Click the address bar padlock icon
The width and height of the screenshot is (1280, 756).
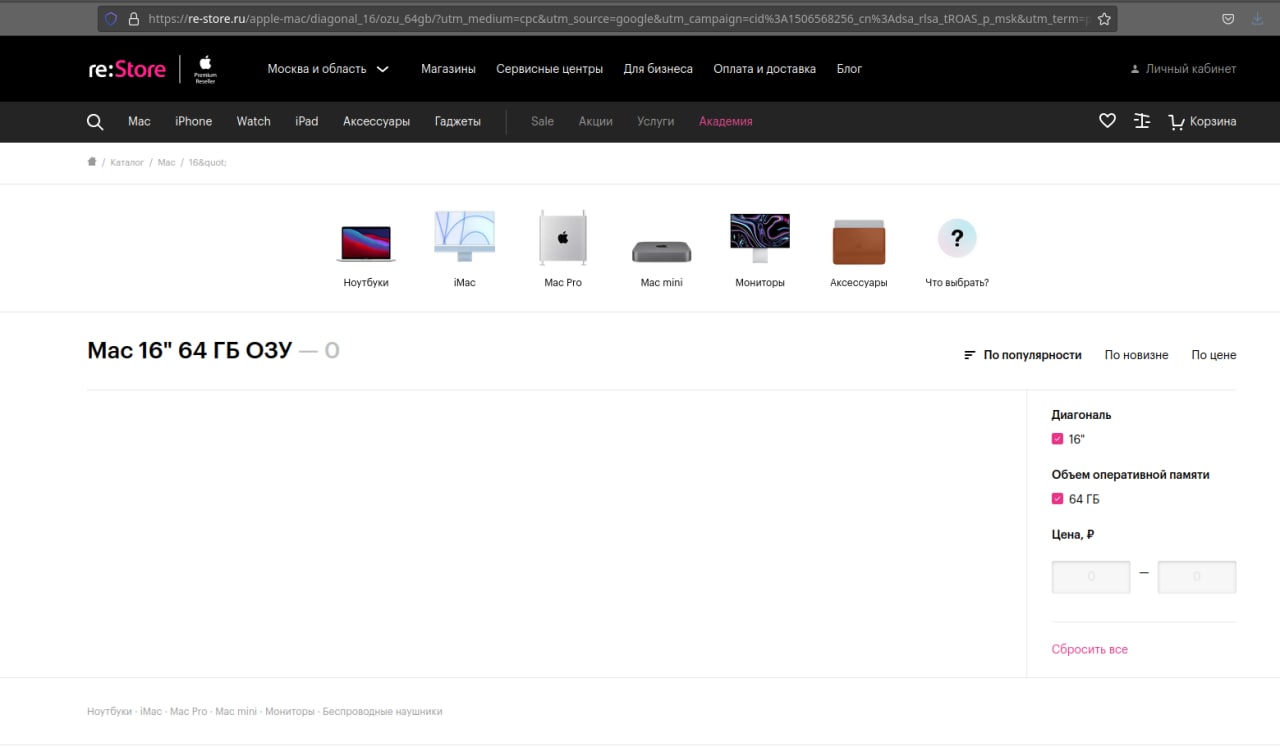[x=132, y=19]
